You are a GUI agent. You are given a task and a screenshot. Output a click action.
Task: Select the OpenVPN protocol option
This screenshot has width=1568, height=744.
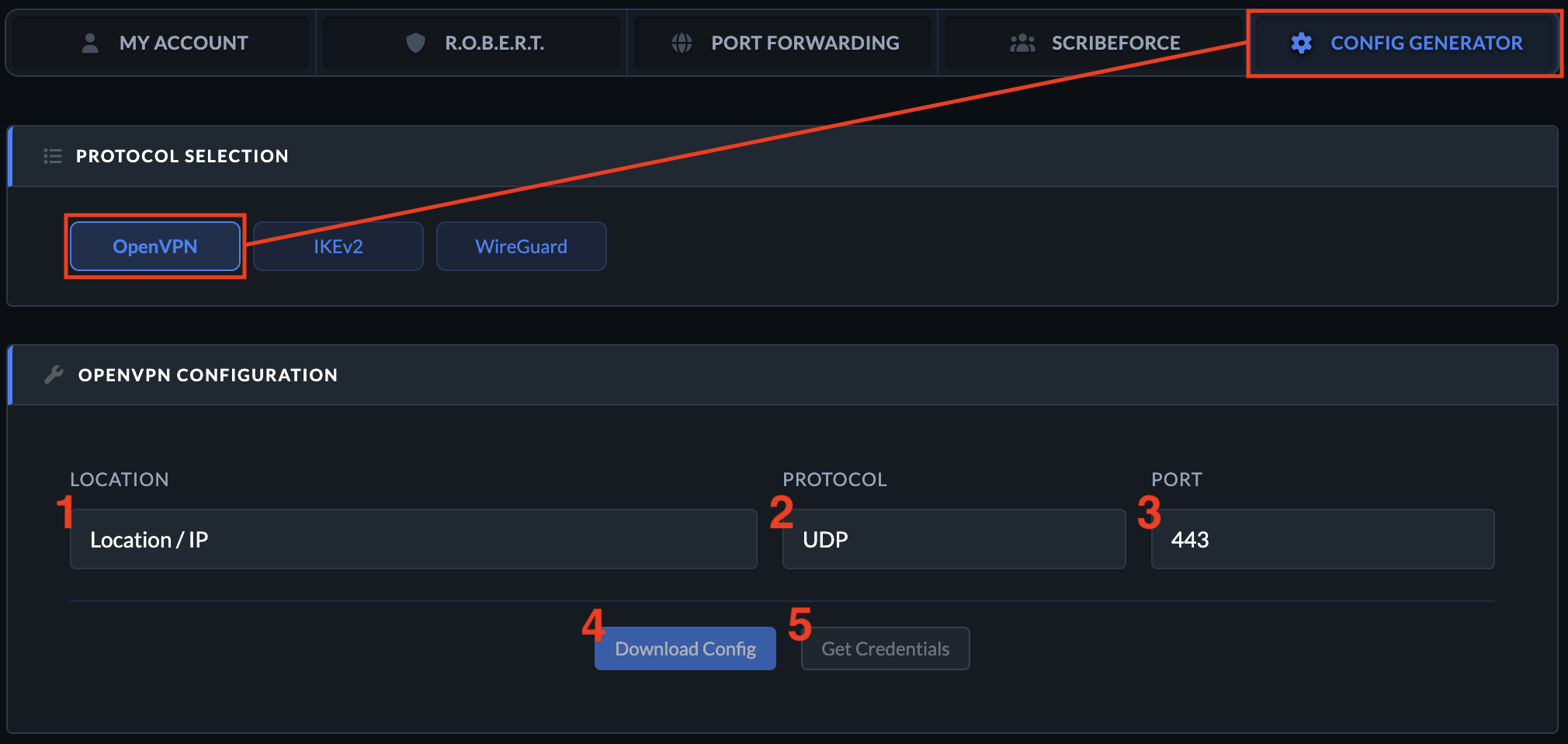point(154,246)
